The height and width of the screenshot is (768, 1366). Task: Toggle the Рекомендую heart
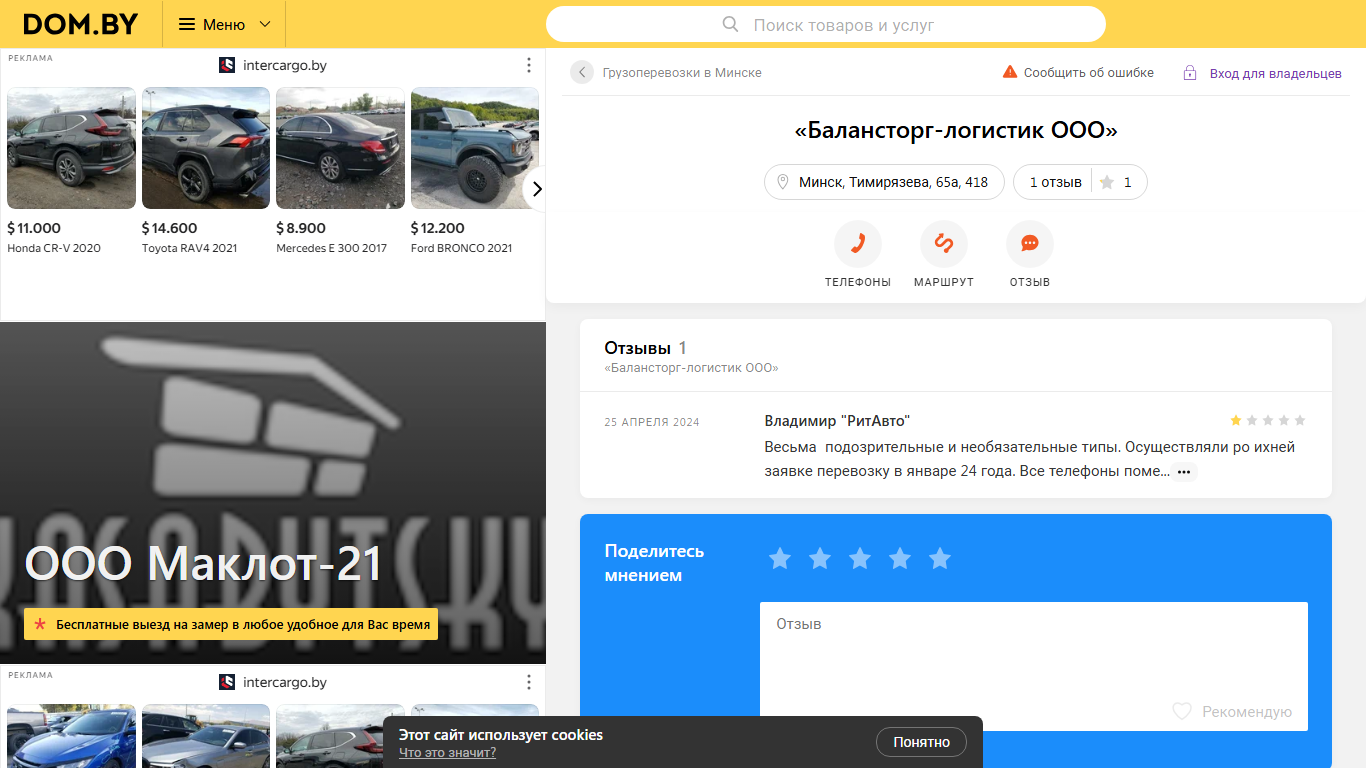point(1182,711)
